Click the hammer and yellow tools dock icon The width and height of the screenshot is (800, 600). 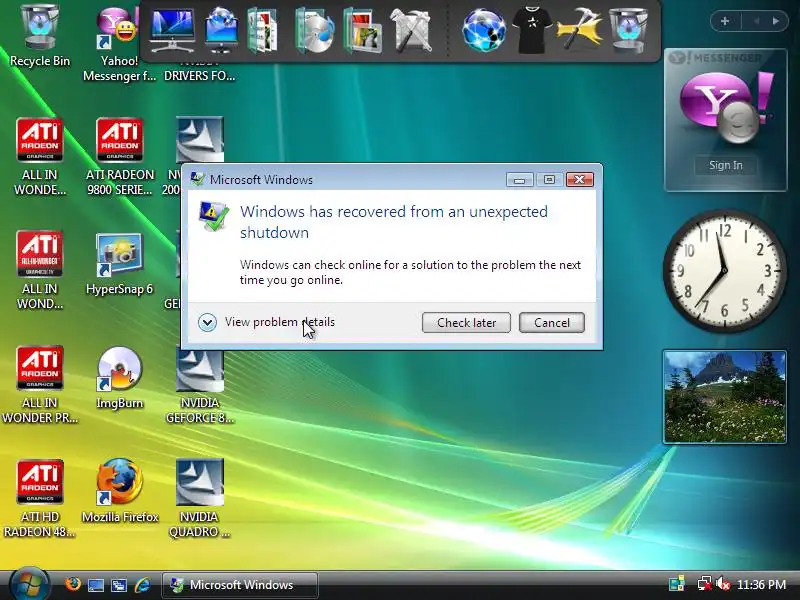pos(580,30)
